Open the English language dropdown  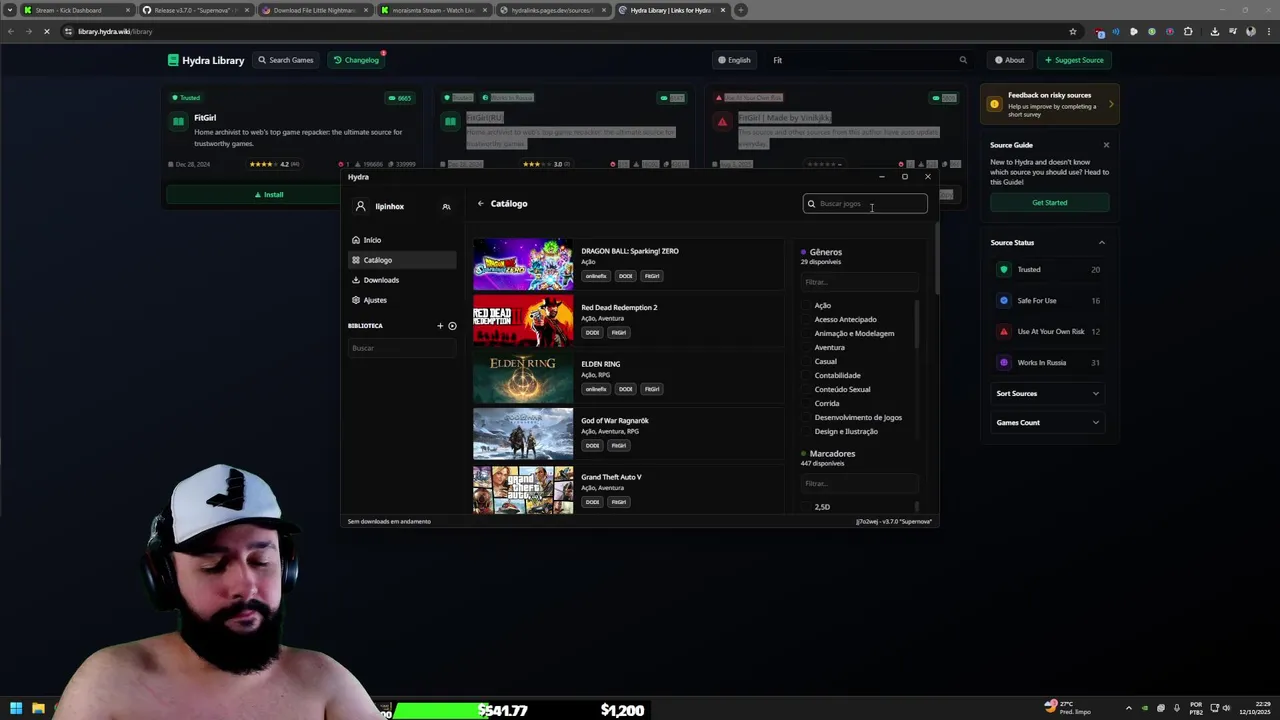pos(734,60)
